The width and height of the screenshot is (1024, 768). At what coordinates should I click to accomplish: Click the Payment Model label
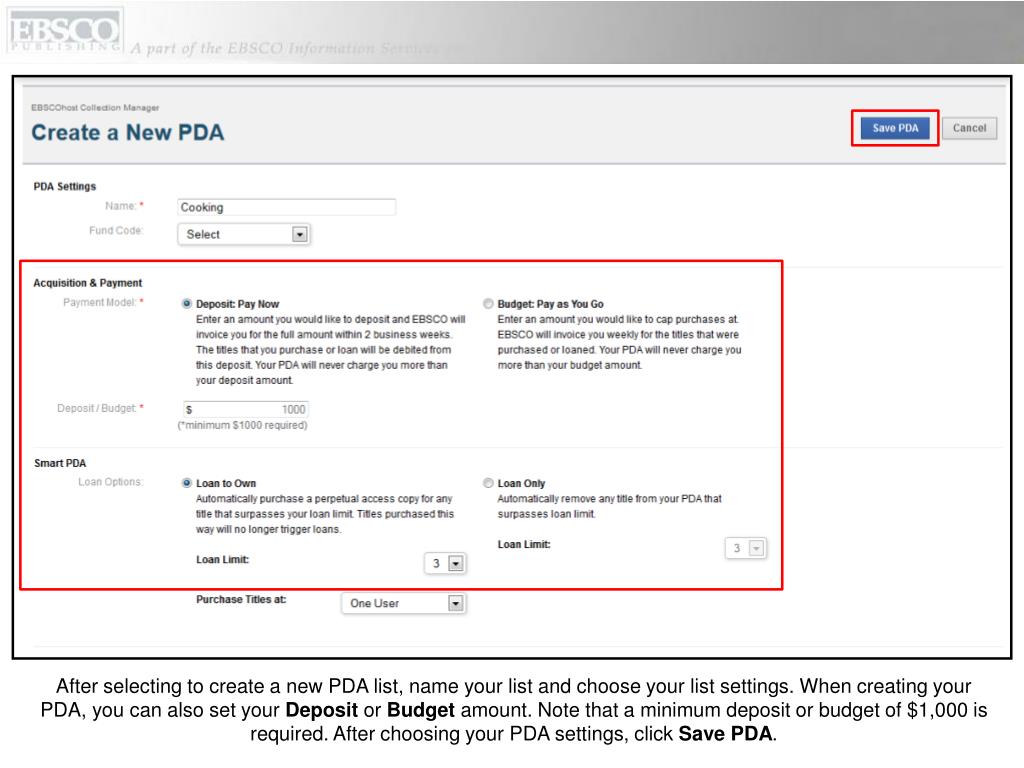pos(103,302)
